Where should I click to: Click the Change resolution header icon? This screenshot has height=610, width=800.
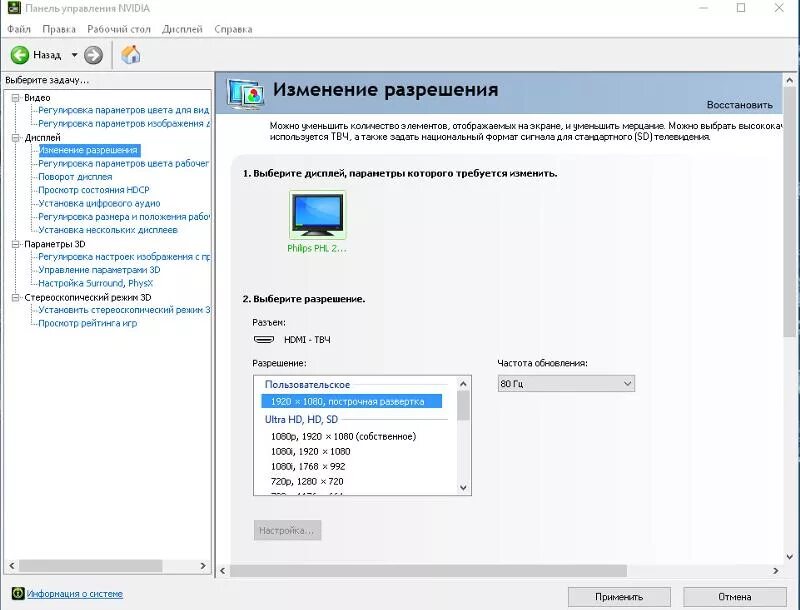pyautogui.click(x=245, y=94)
